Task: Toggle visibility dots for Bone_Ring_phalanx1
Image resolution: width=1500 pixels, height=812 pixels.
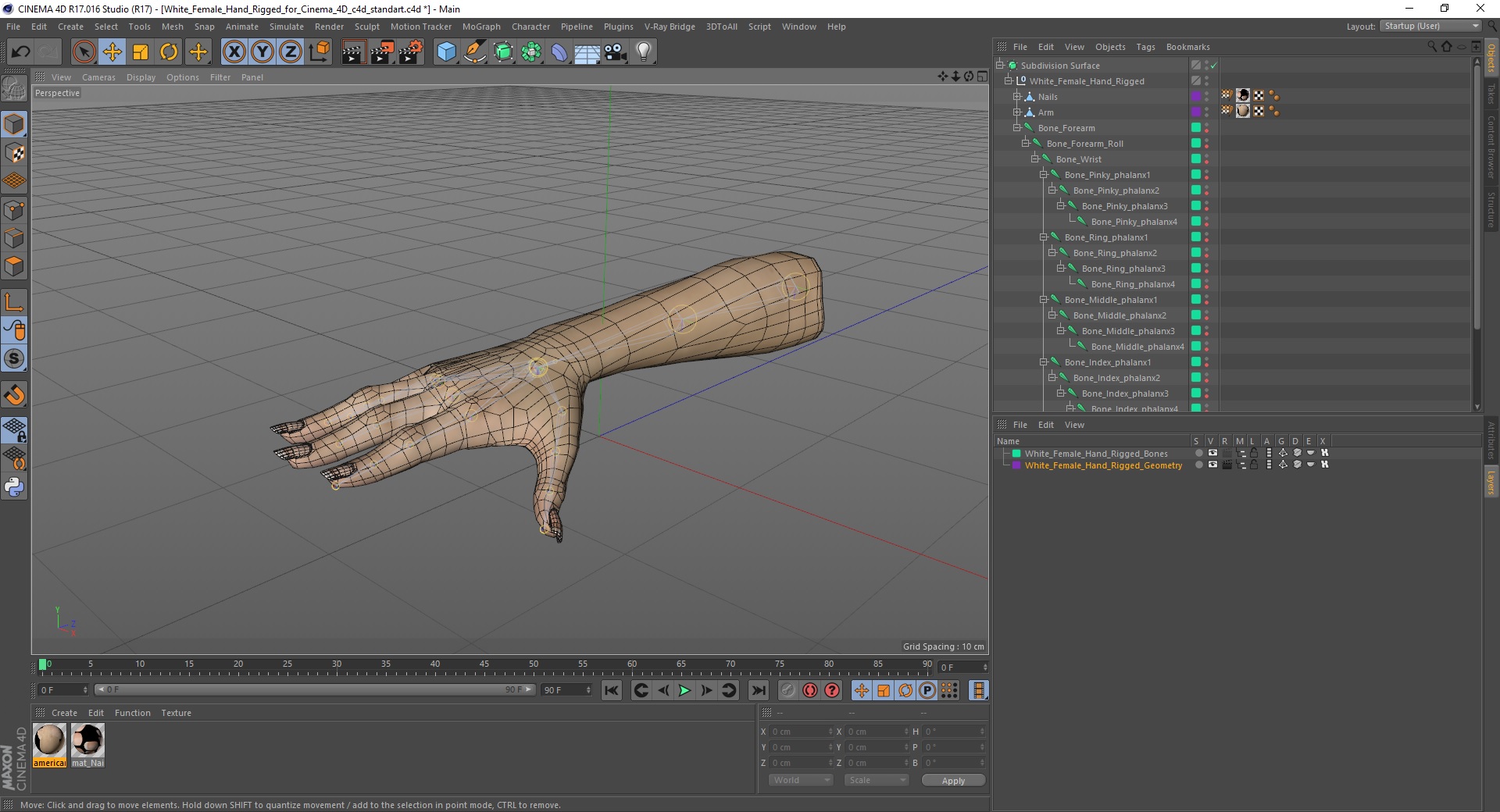Action: click(1206, 237)
